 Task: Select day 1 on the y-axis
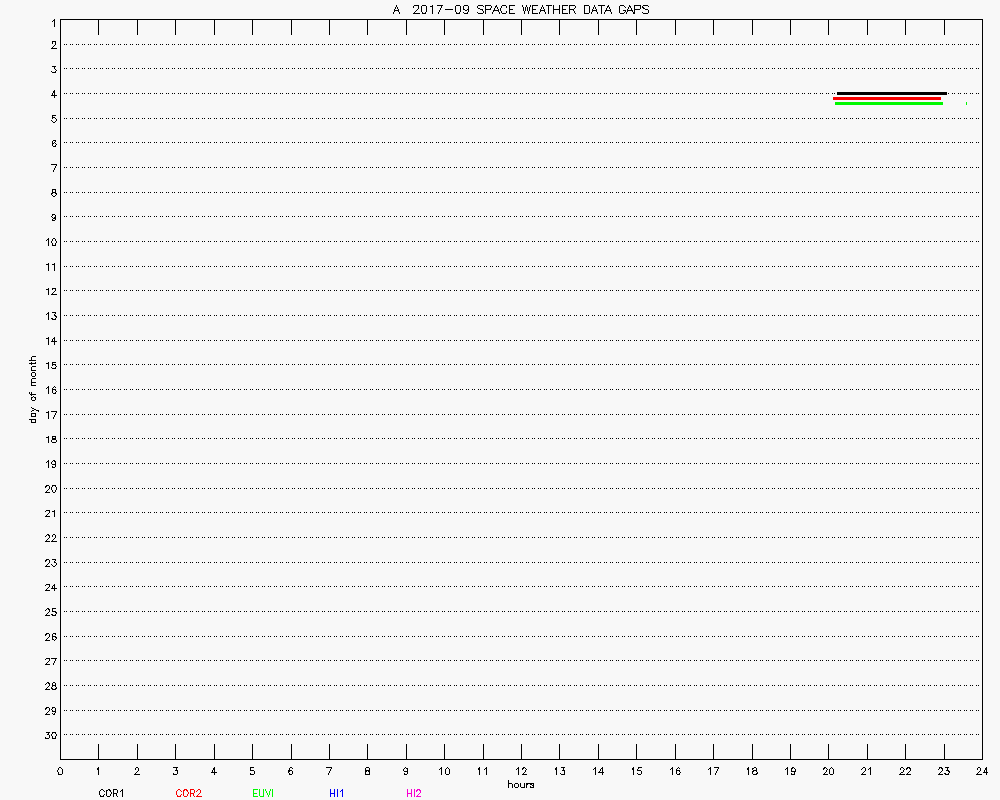[51, 21]
